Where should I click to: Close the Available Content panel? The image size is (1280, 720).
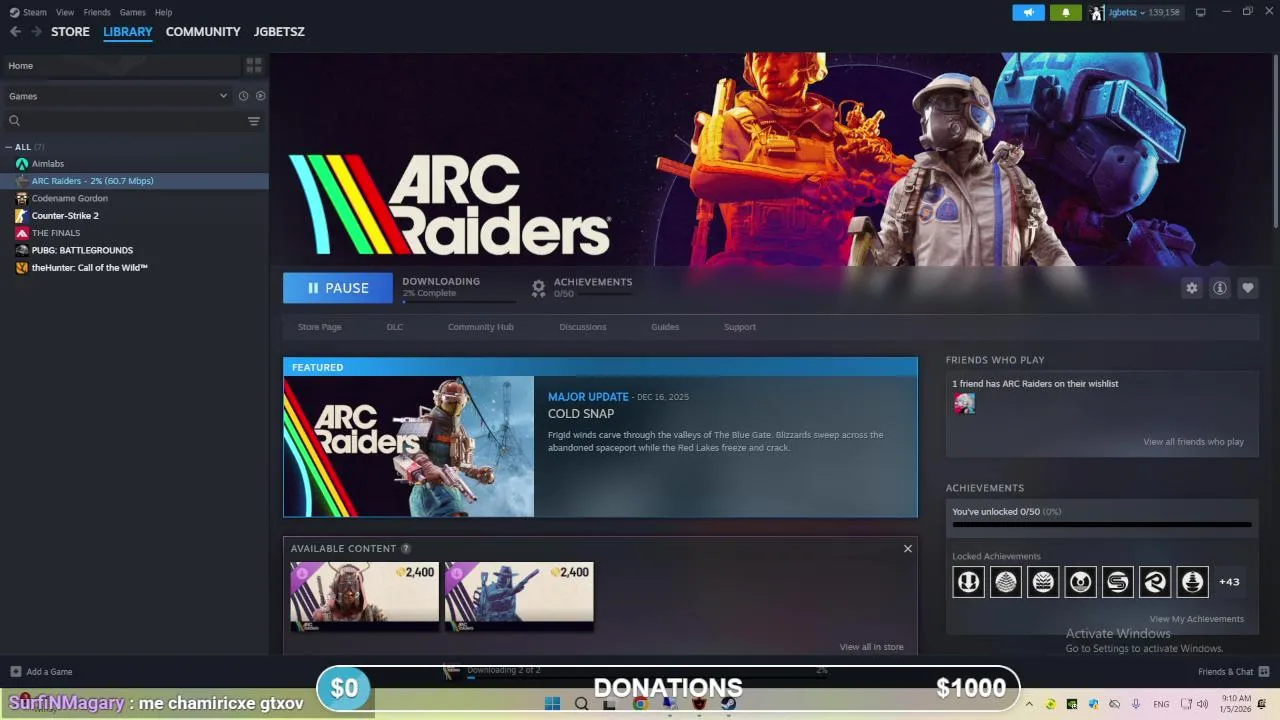[x=908, y=548]
